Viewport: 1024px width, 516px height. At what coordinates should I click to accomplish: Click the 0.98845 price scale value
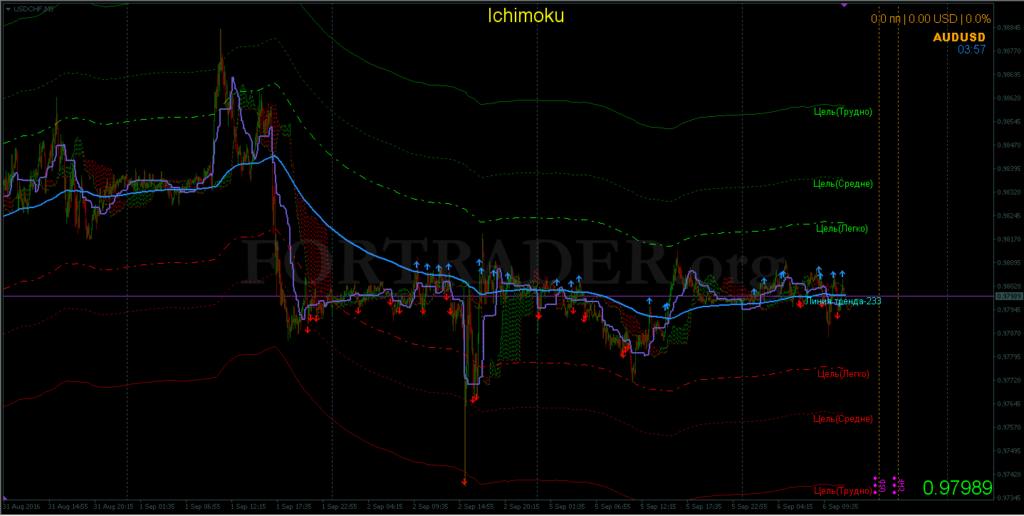point(1009,27)
